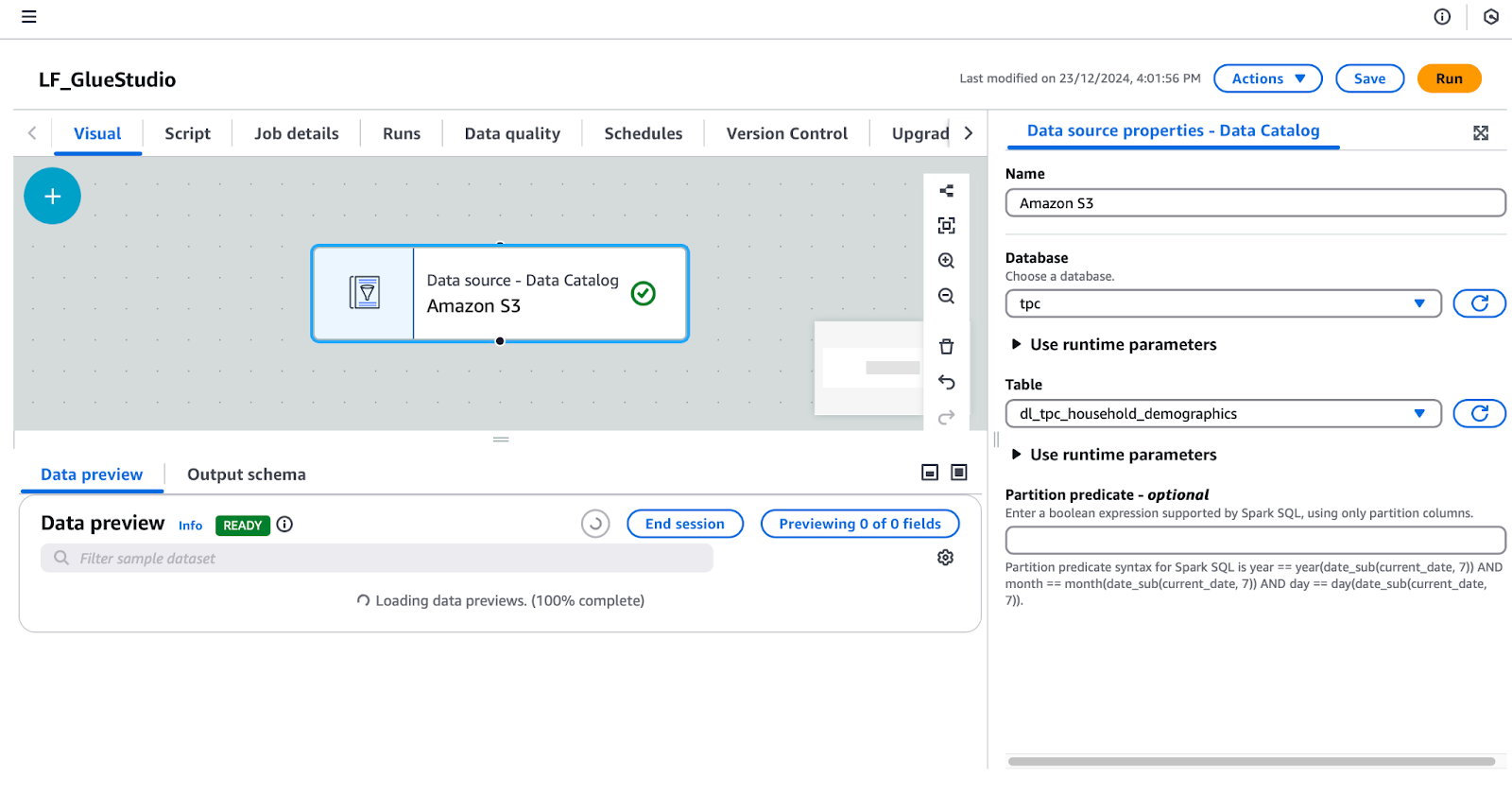Open the Schedules tab

644,133
